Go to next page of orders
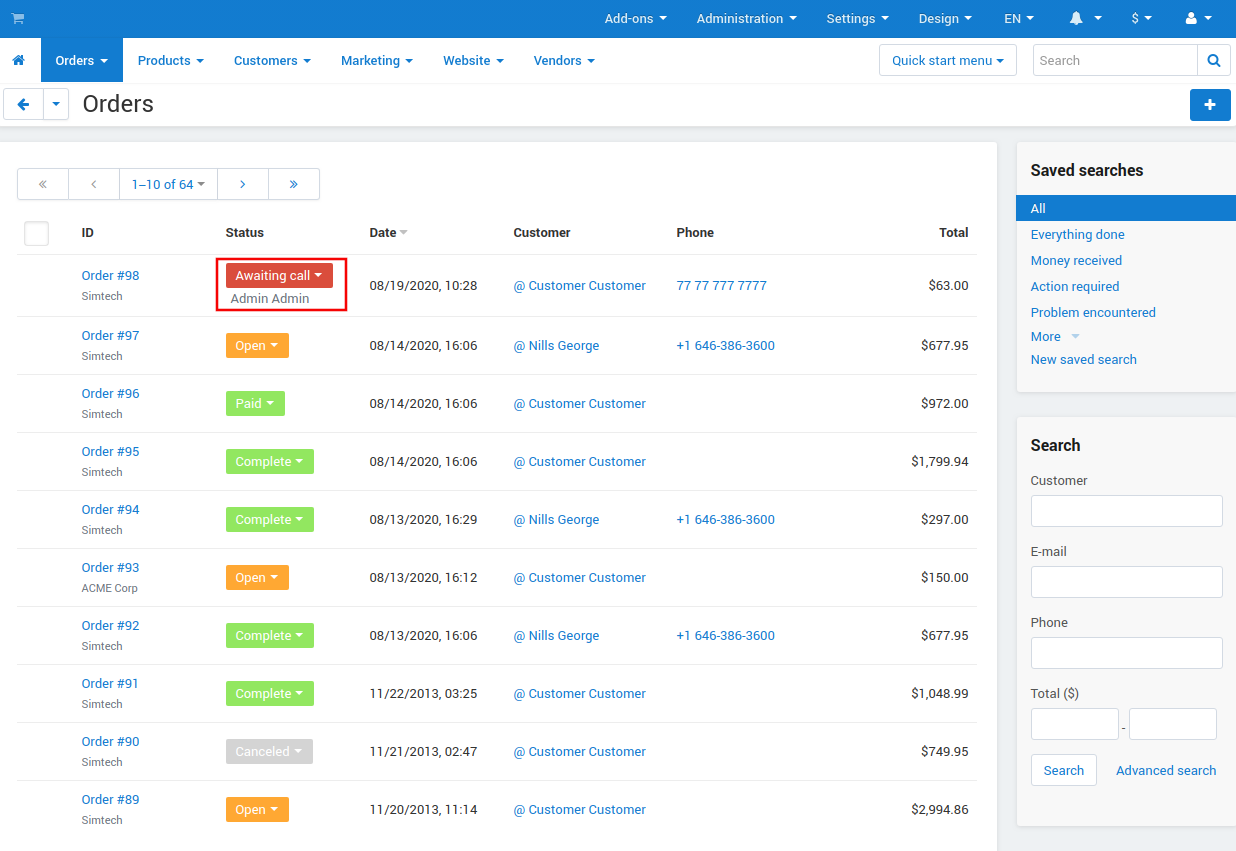 [243, 184]
